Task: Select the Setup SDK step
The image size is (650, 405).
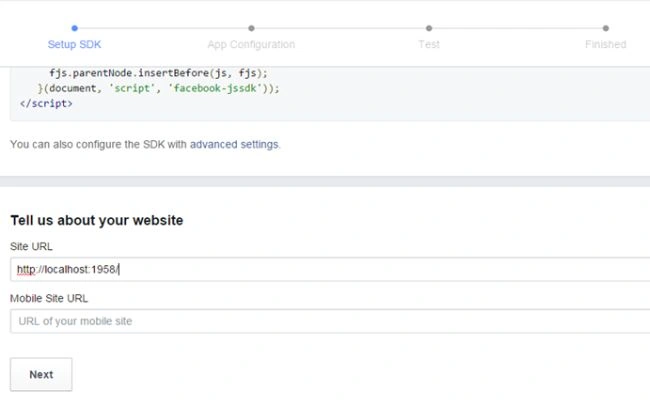Action: 74,44
